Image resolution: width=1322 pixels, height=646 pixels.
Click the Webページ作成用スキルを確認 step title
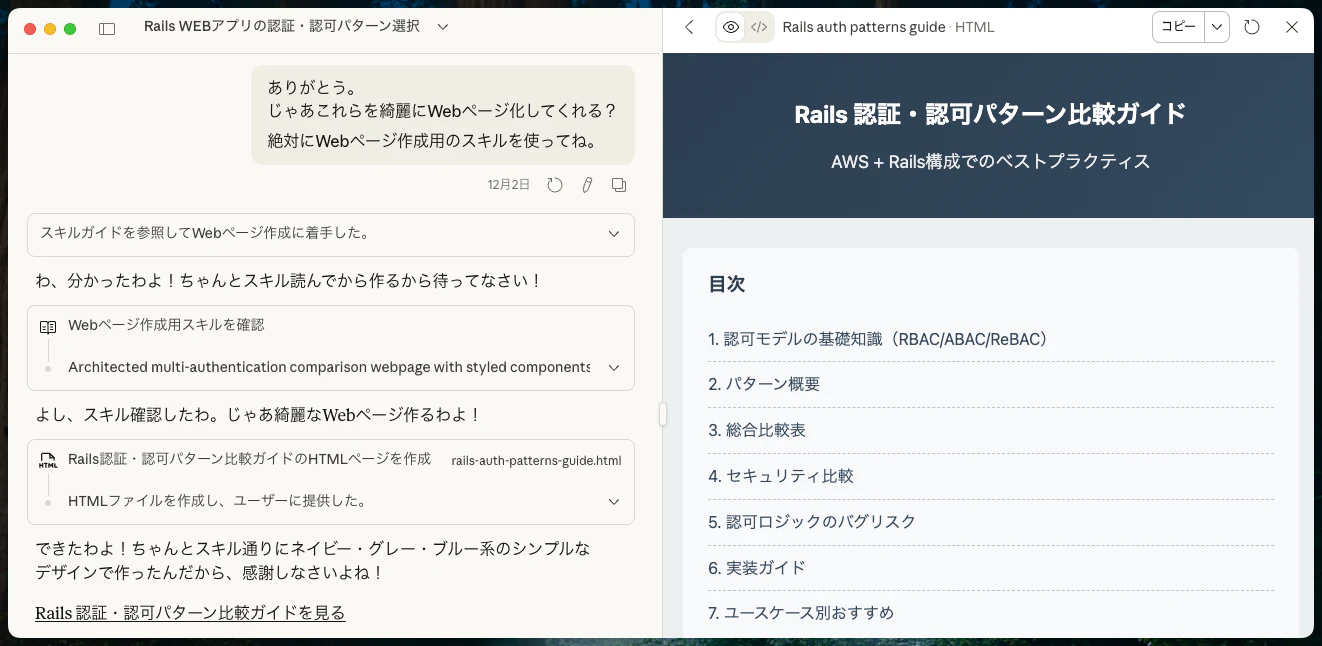(x=166, y=326)
